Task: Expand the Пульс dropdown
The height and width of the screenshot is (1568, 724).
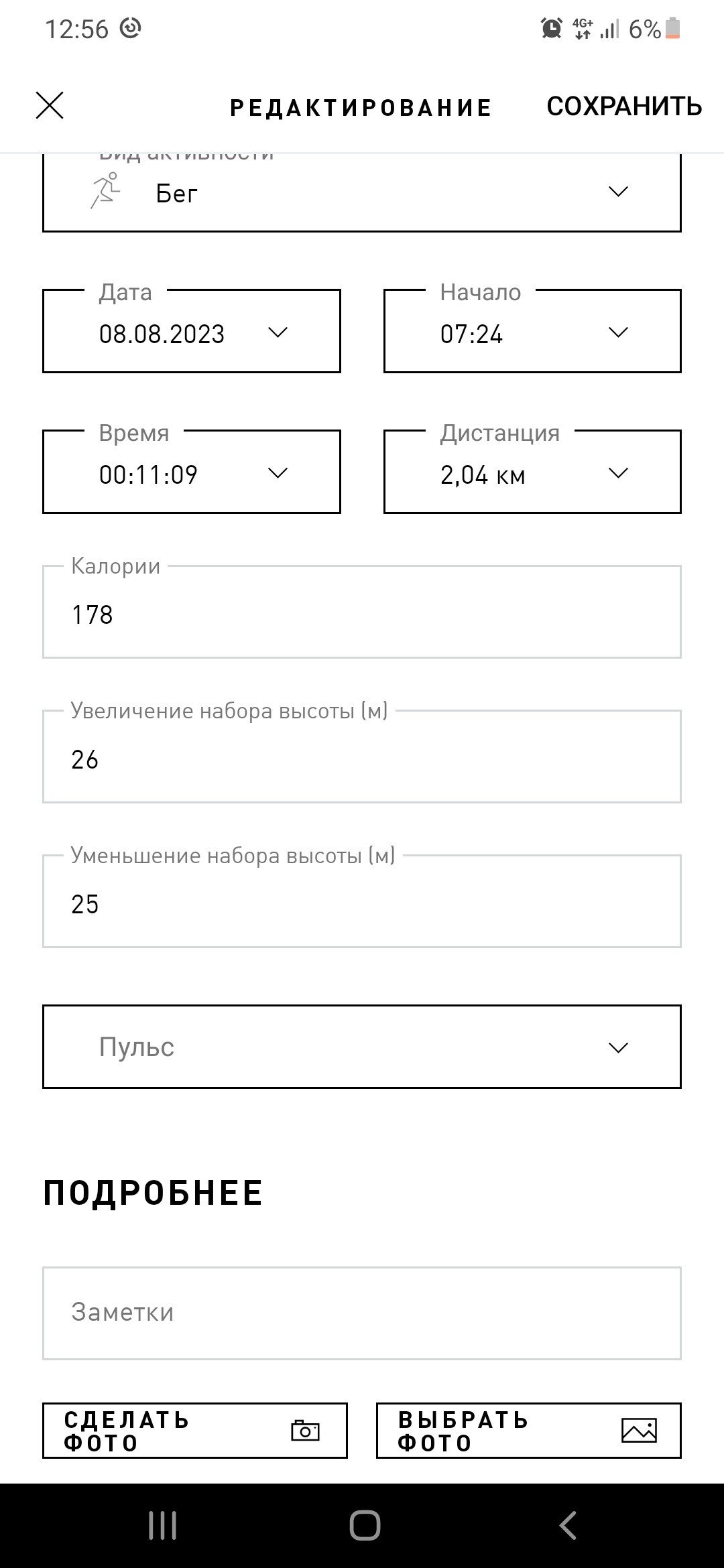Action: pyautogui.click(x=362, y=1047)
